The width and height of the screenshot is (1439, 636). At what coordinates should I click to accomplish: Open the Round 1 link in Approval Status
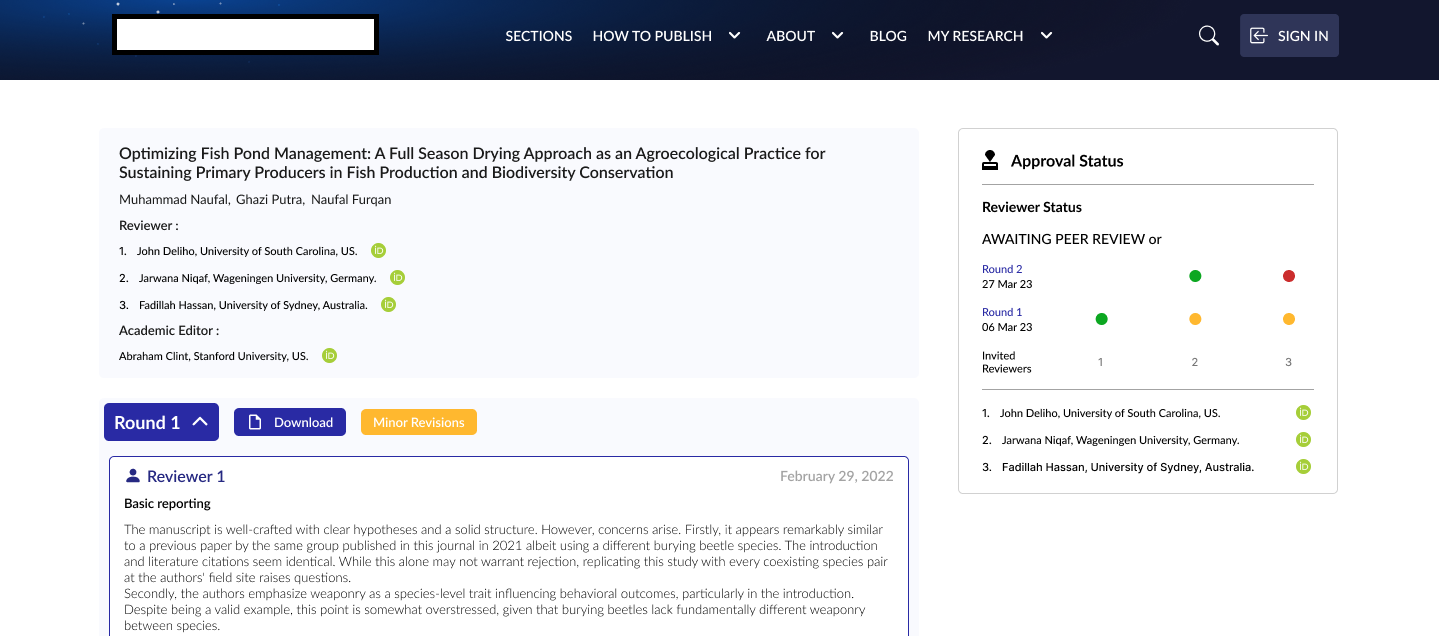(x=1002, y=312)
